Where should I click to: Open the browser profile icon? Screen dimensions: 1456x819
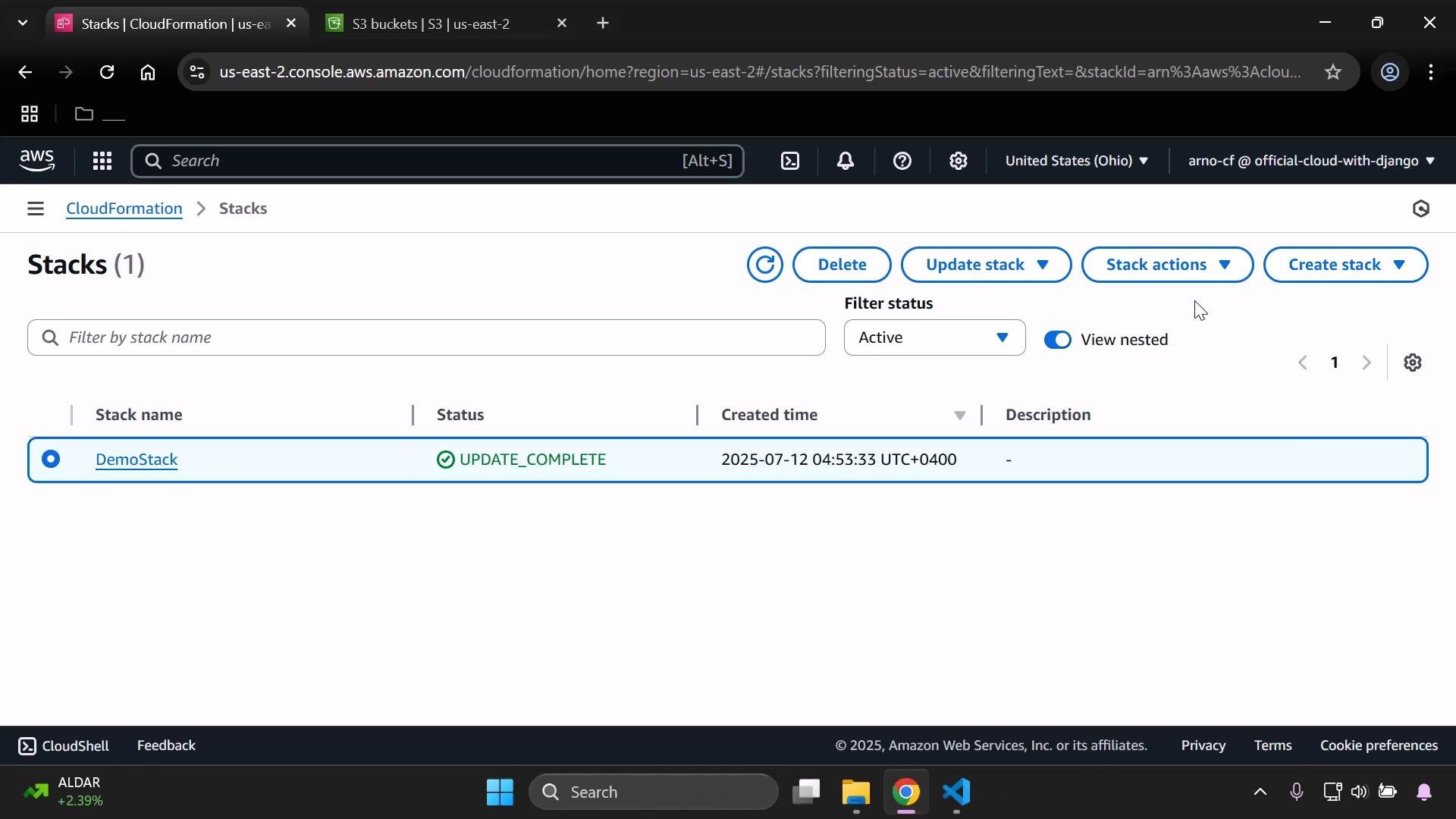[1390, 72]
